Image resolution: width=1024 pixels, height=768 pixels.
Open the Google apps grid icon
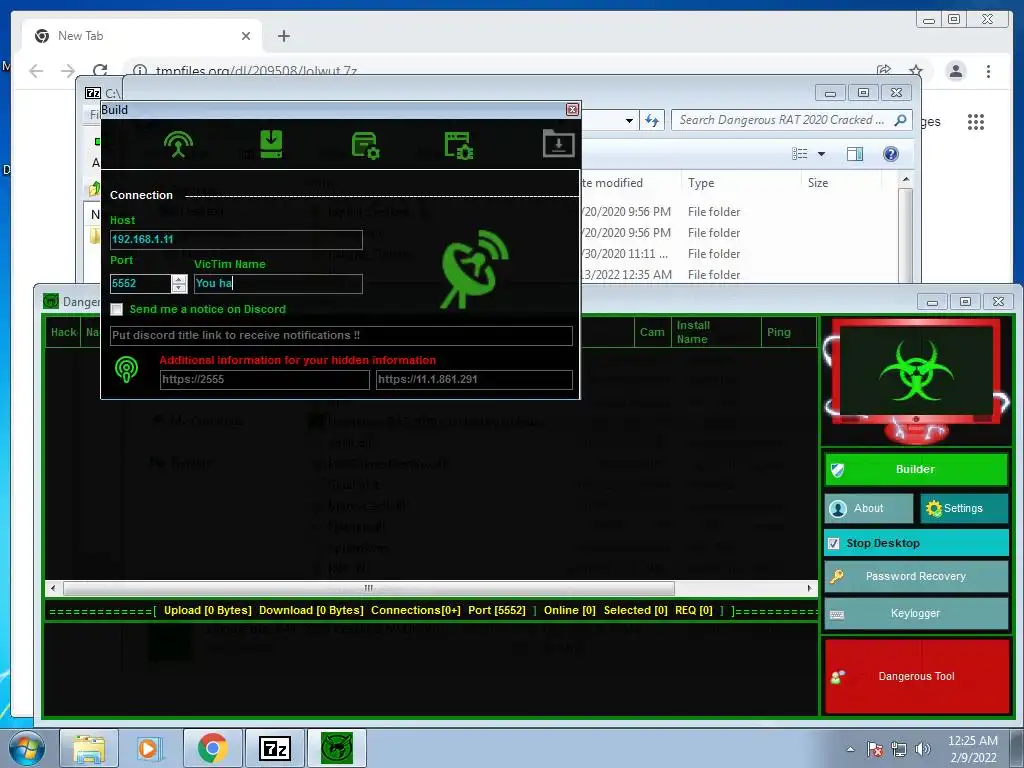click(x=976, y=121)
